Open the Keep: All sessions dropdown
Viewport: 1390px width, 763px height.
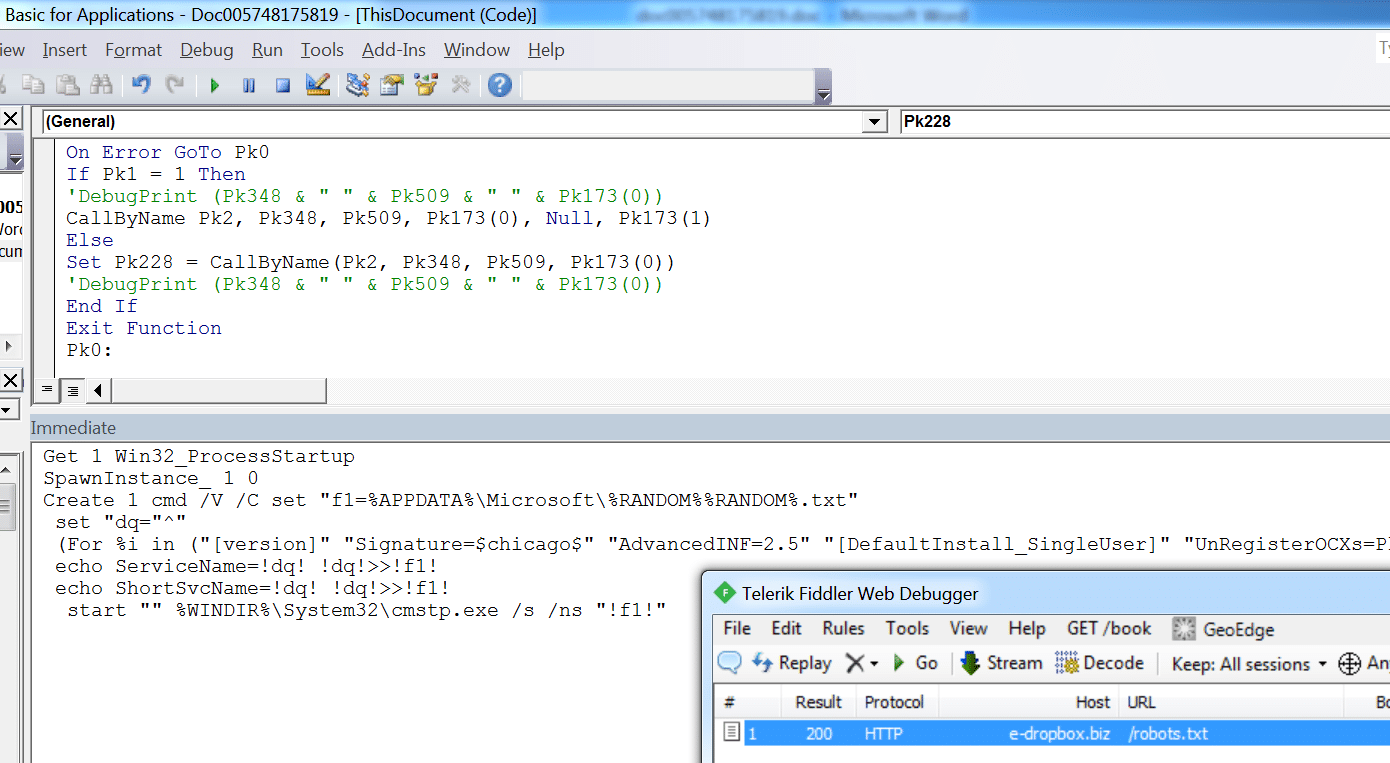point(1250,663)
